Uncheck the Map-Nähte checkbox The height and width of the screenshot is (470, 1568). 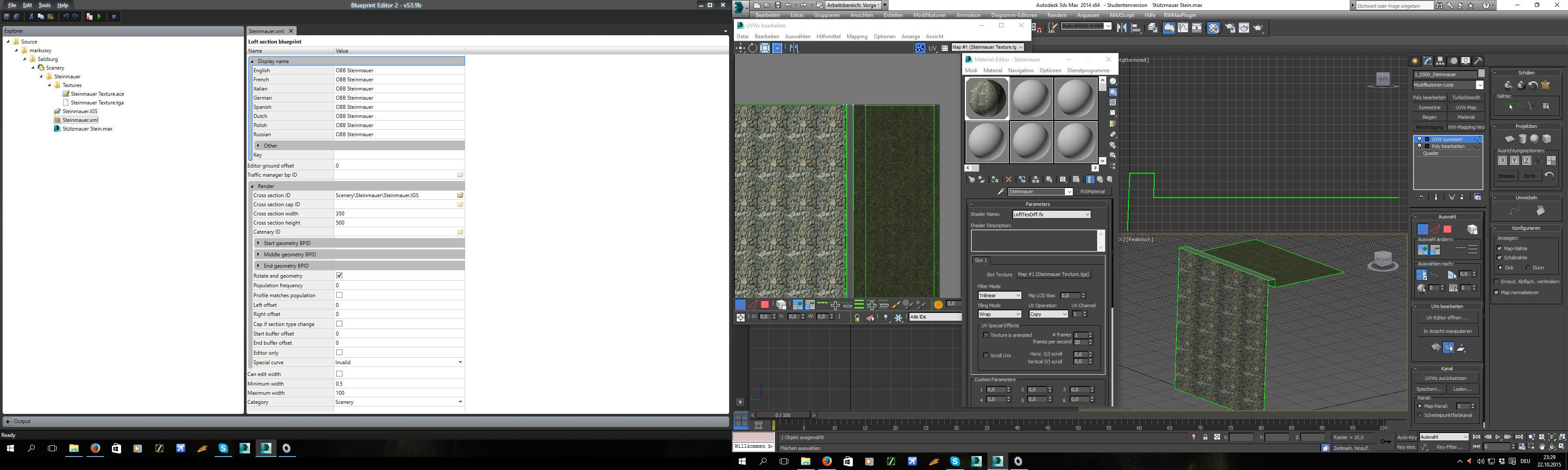coord(1499,248)
